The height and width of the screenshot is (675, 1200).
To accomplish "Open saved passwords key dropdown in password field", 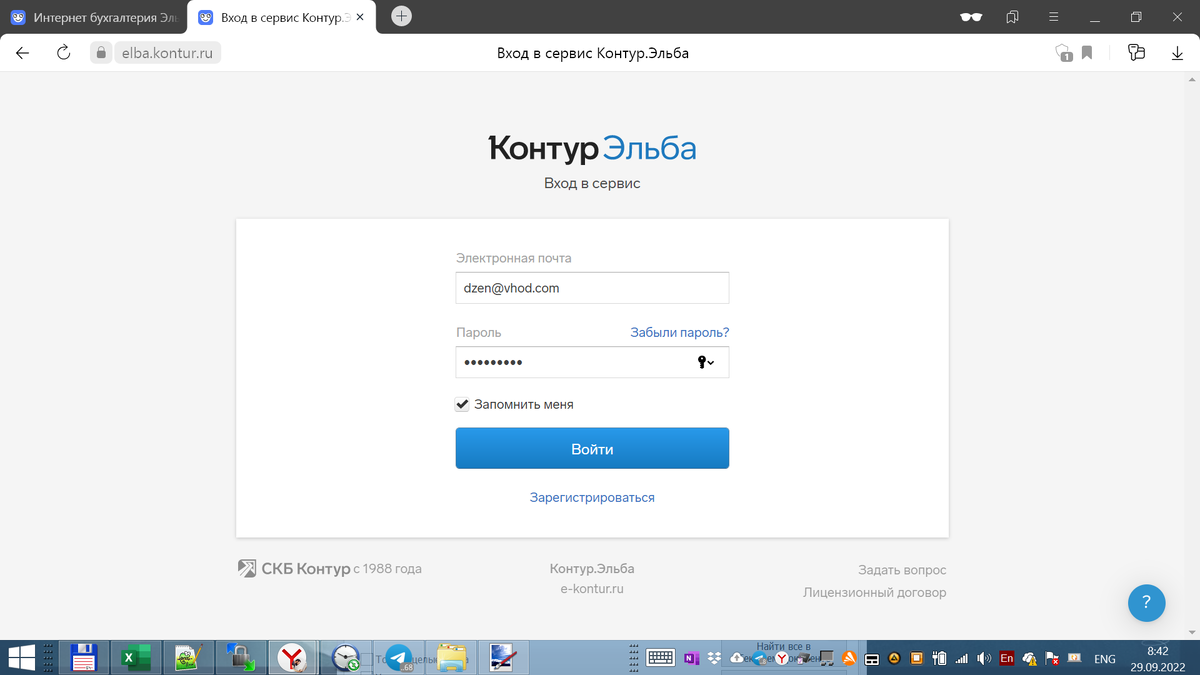I will [x=706, y=362].
